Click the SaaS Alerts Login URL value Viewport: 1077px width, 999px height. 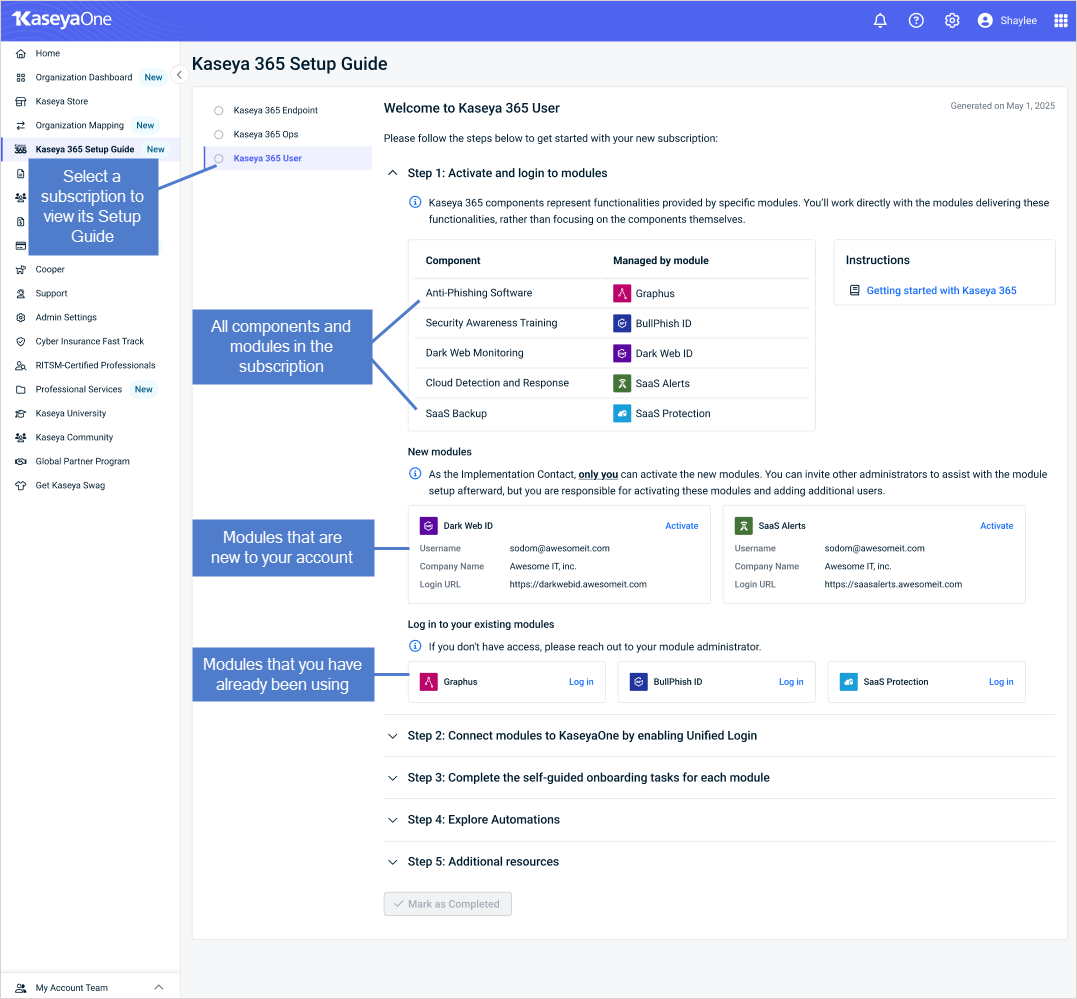[x=893, y=585]
